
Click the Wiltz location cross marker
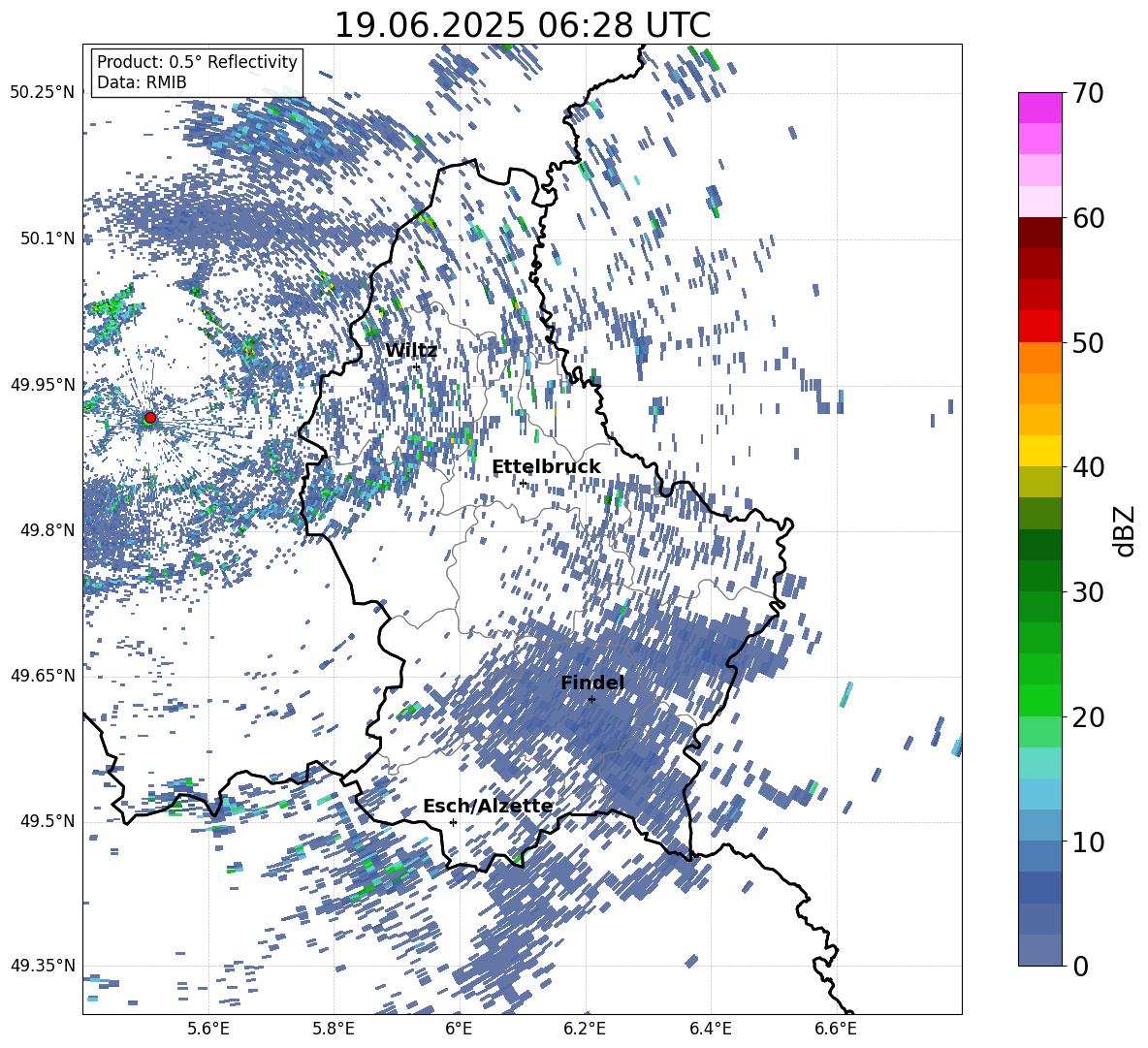point(417,366)
